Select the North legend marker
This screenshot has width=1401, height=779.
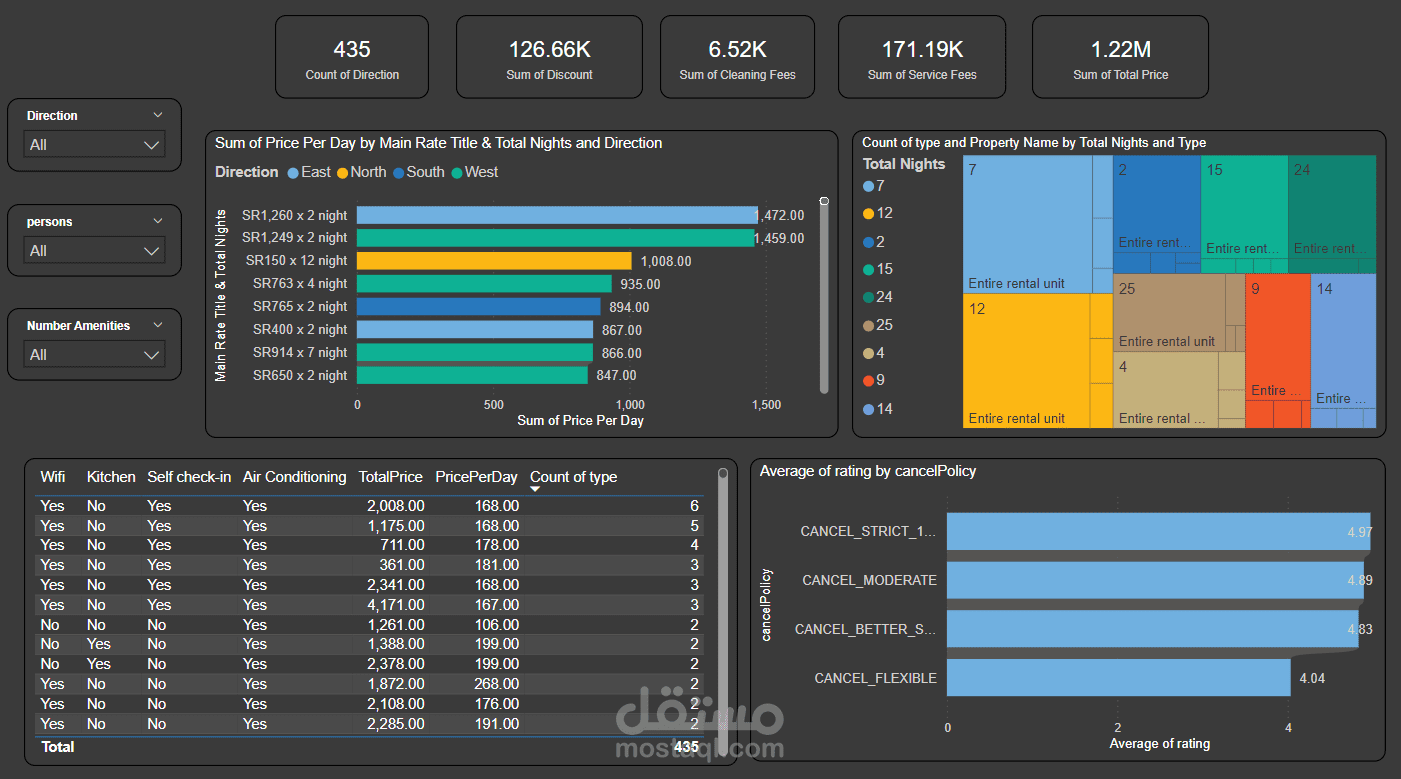point(342,173)
